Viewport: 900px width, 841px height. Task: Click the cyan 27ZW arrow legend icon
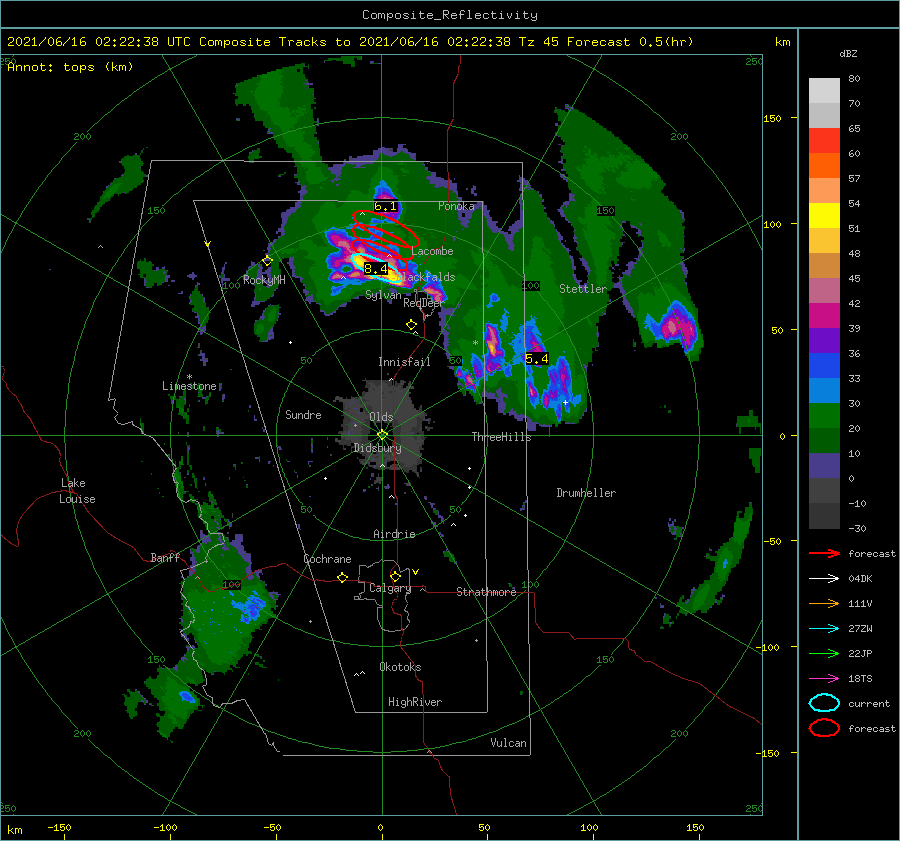click(824, 629)
